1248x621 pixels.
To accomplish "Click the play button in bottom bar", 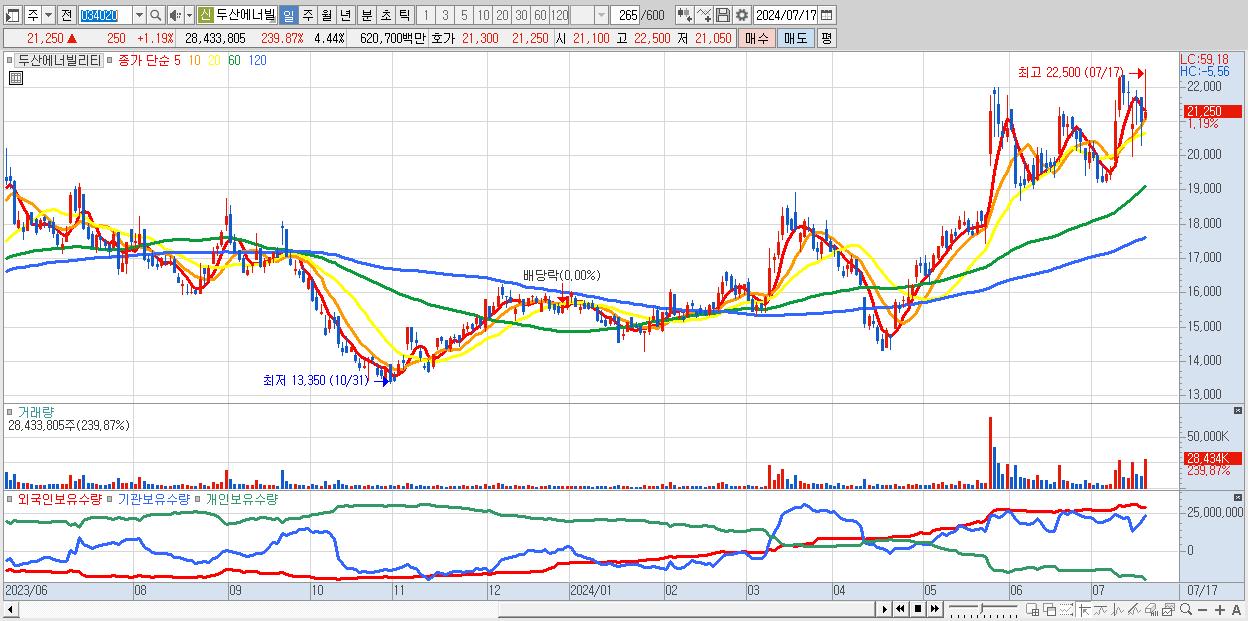I will pyautogui.click(x=885, y=609).
